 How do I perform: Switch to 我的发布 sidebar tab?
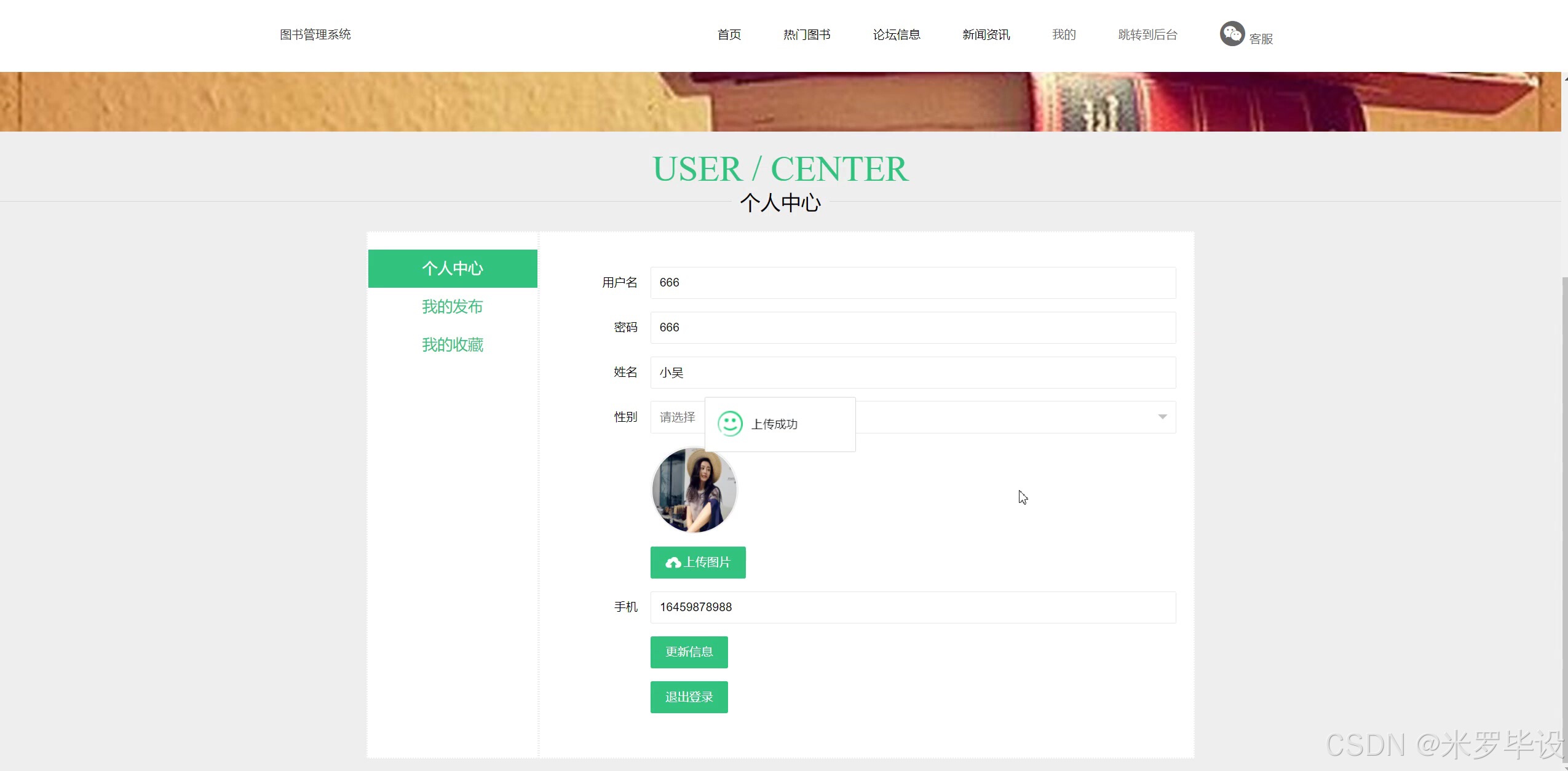point(453,307)
